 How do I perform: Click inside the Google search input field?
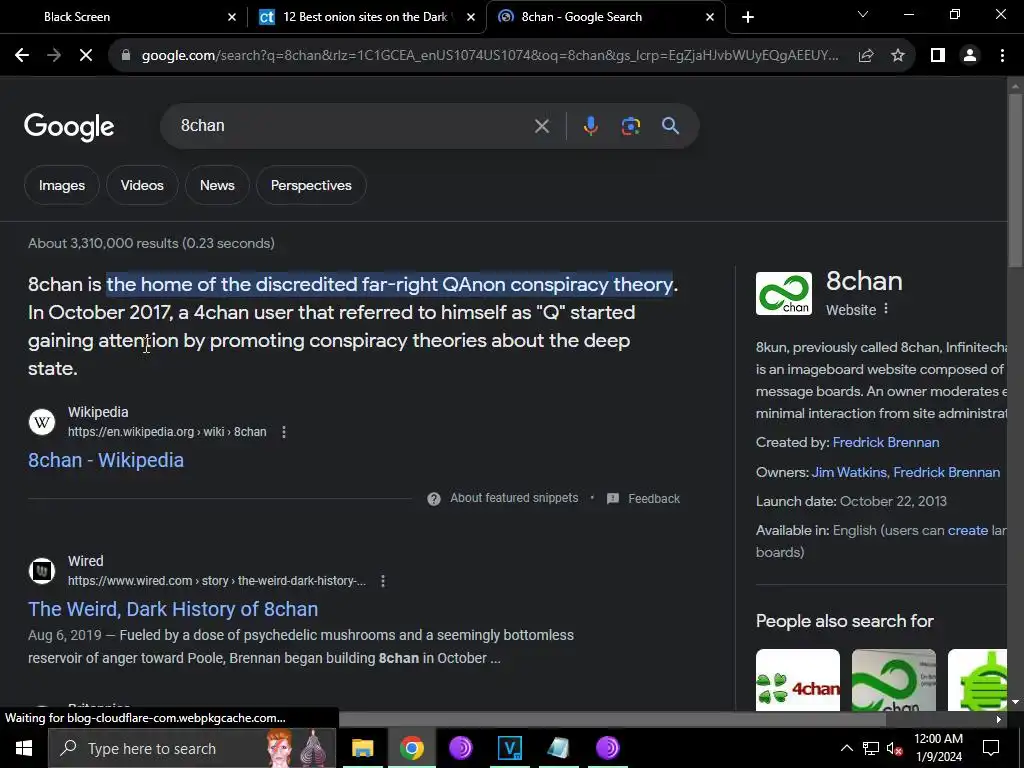pyautogui.click(x=353, y=126)
